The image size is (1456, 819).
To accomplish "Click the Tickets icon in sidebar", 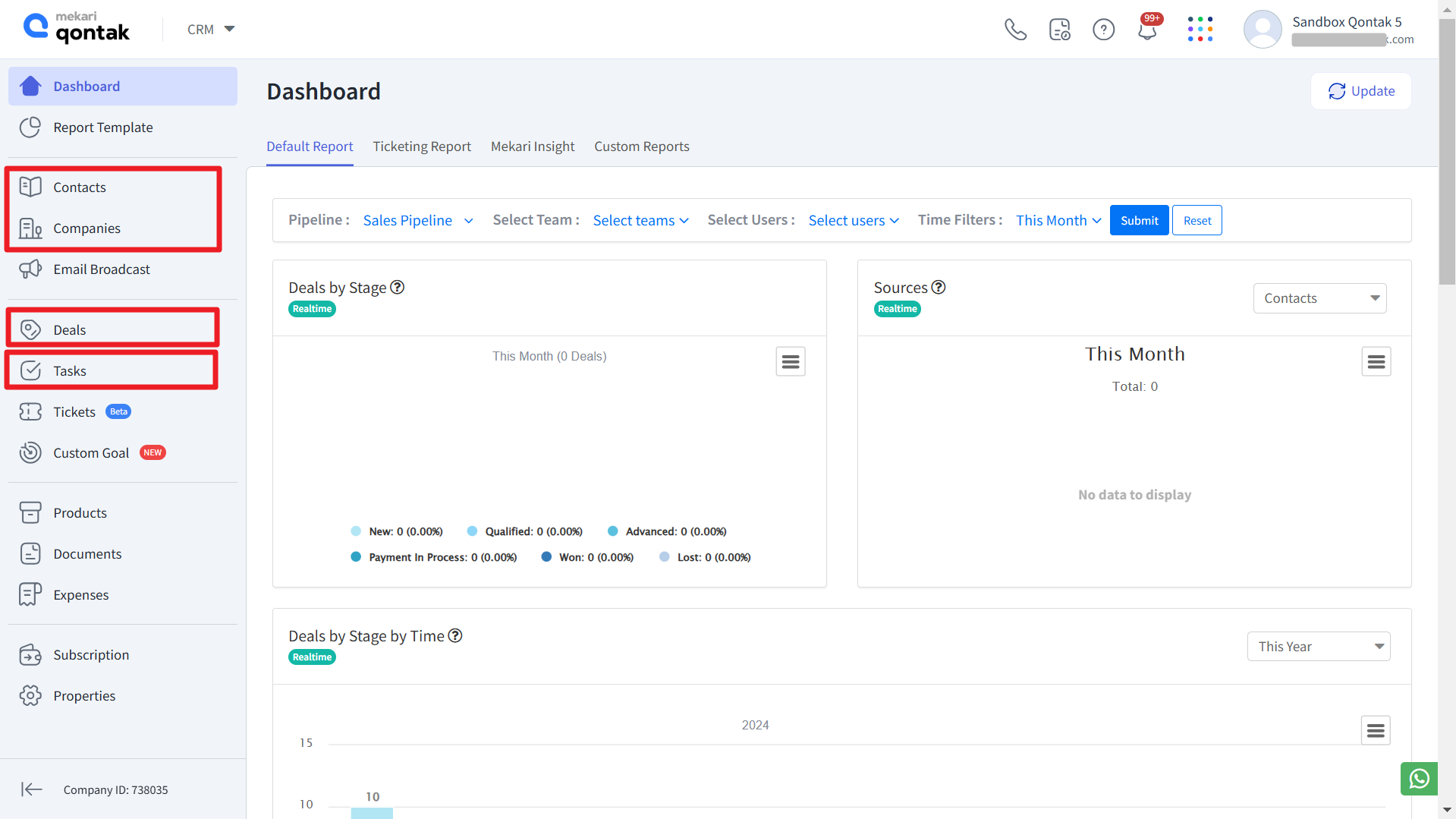I will click(x=30, y=411).
